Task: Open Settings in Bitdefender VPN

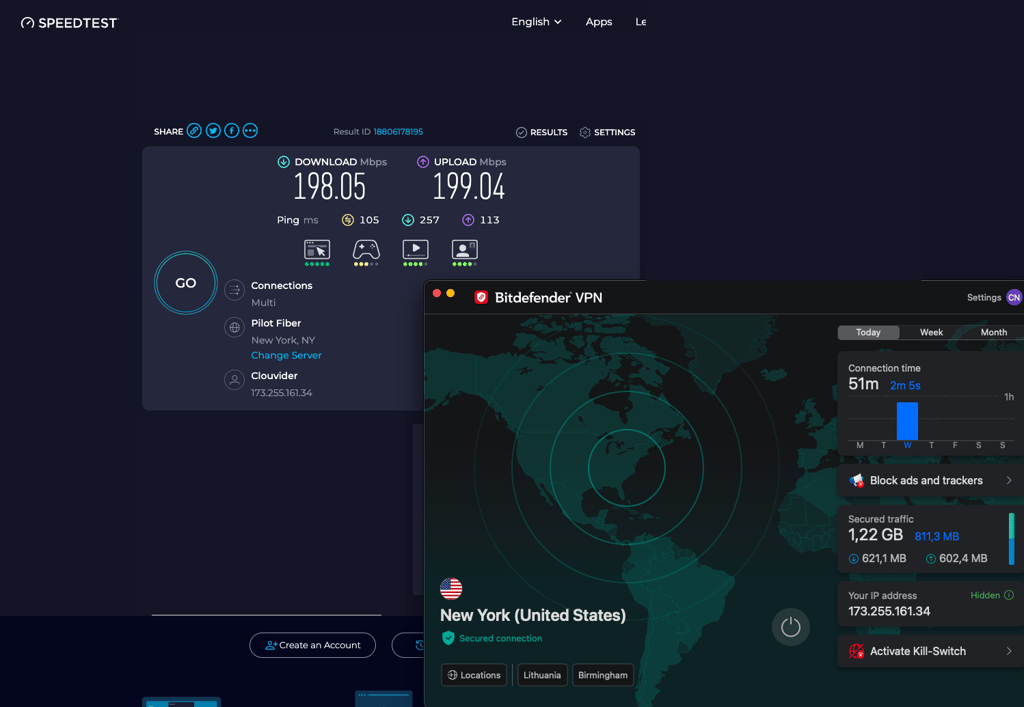Action: point(984,298)
